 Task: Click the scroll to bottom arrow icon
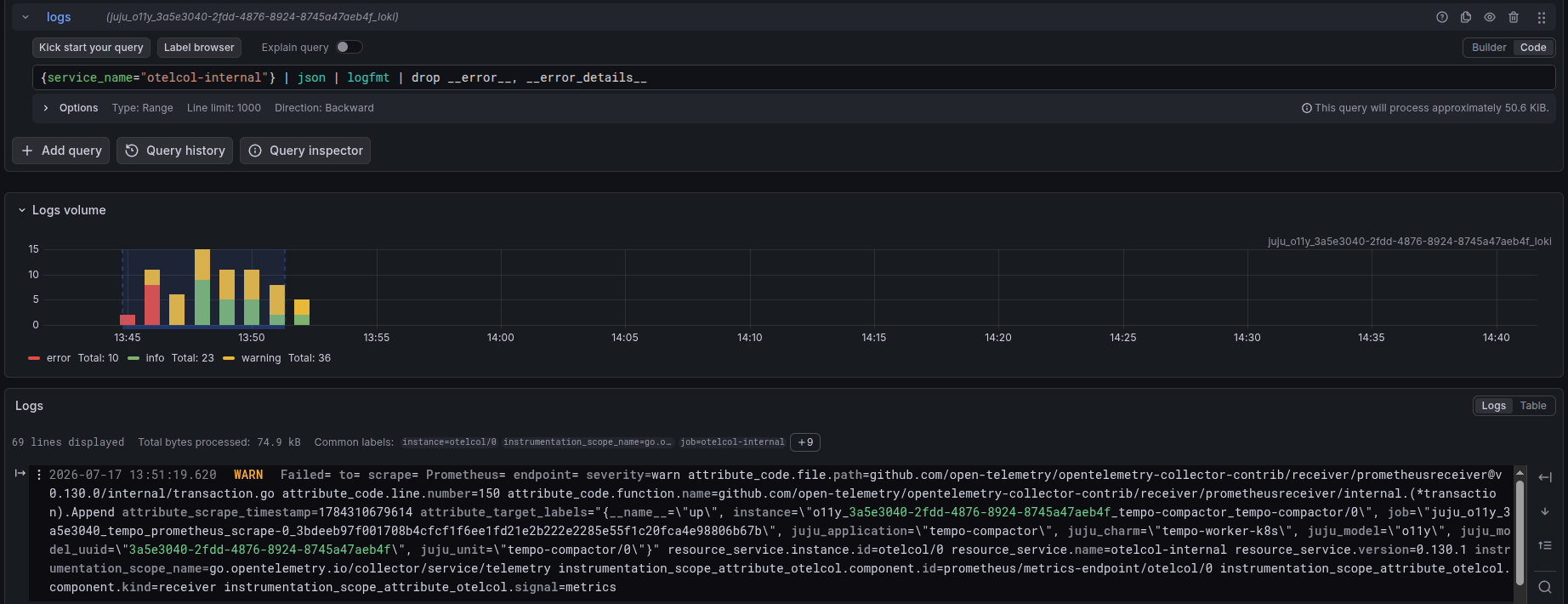[x=1545, y=511]
